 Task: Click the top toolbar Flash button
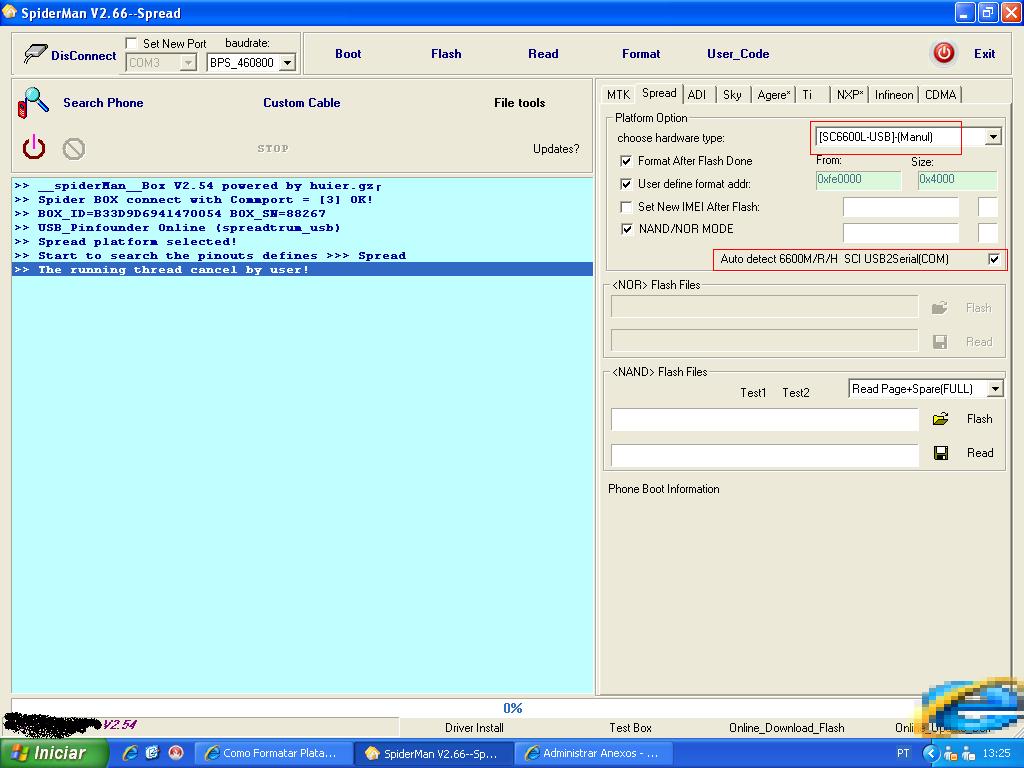pos(446,54)
